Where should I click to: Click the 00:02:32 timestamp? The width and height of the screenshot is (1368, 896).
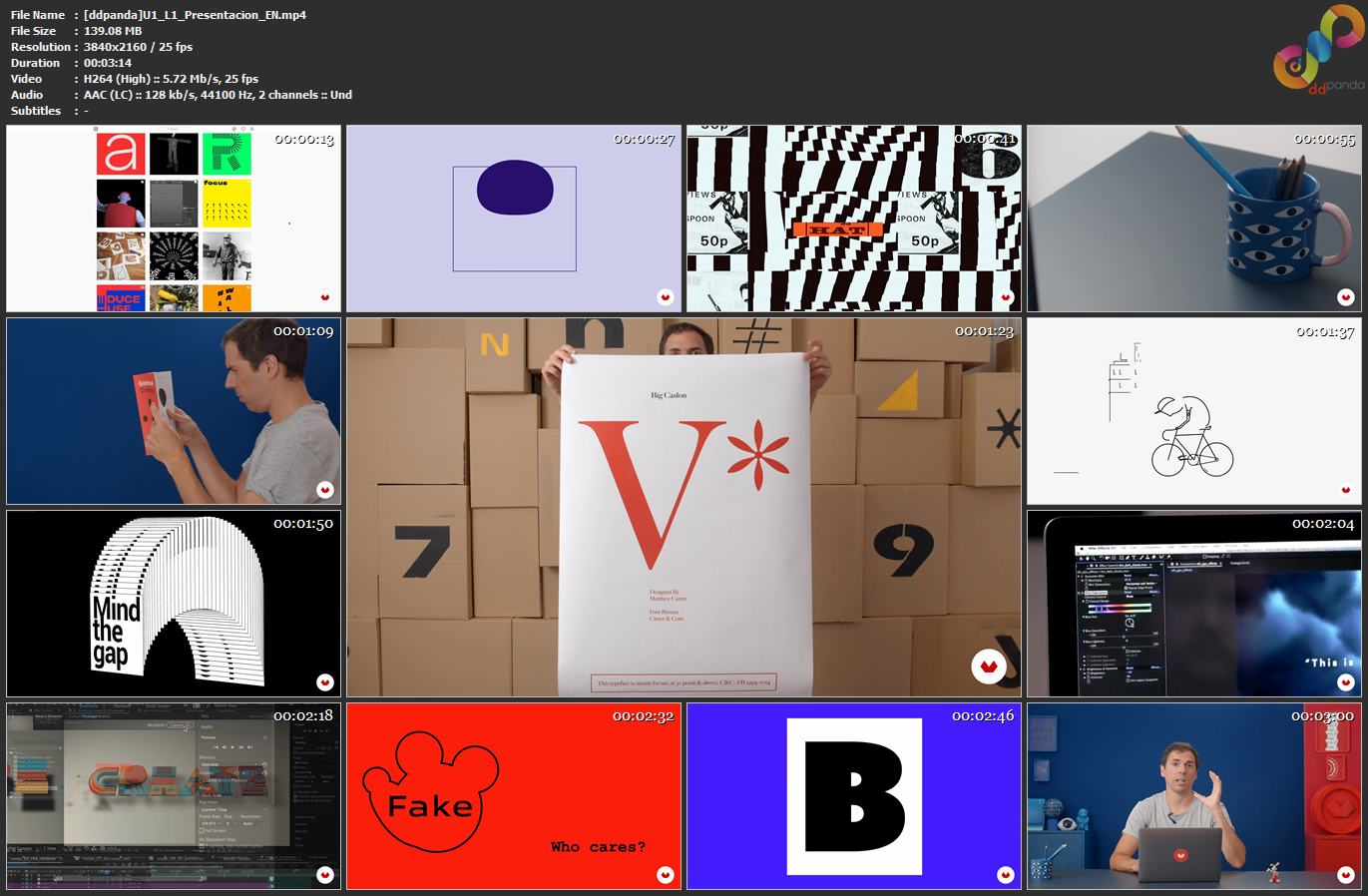pyautogui.click(x=644, y=715)
